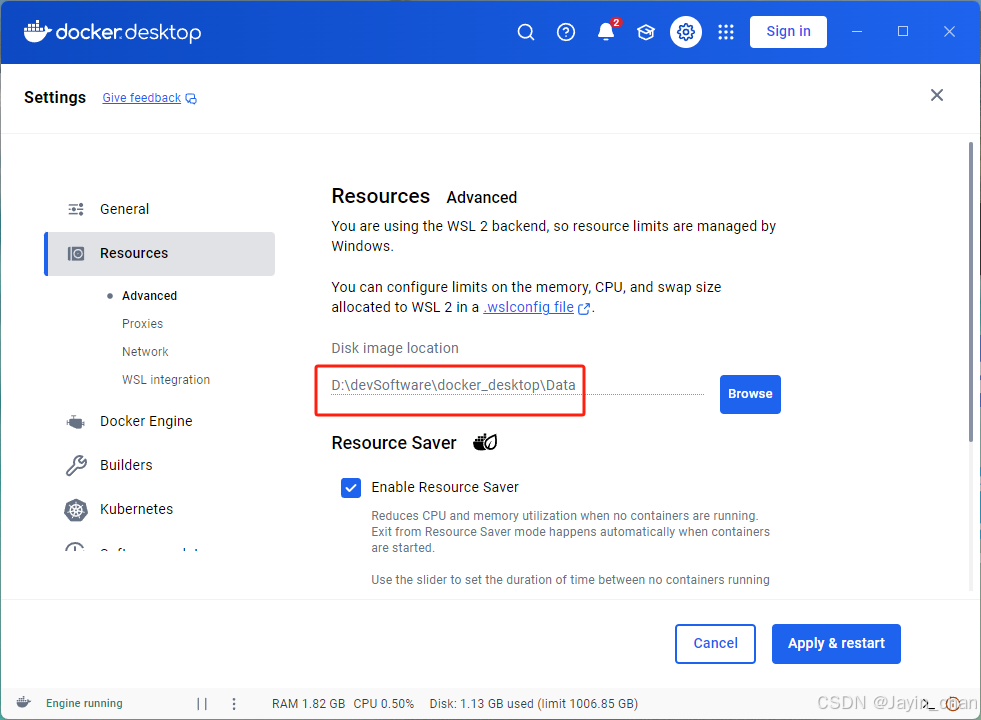The image size is (981, 720).
Task: Open the Network sub-item
Action: click(145, 352)
